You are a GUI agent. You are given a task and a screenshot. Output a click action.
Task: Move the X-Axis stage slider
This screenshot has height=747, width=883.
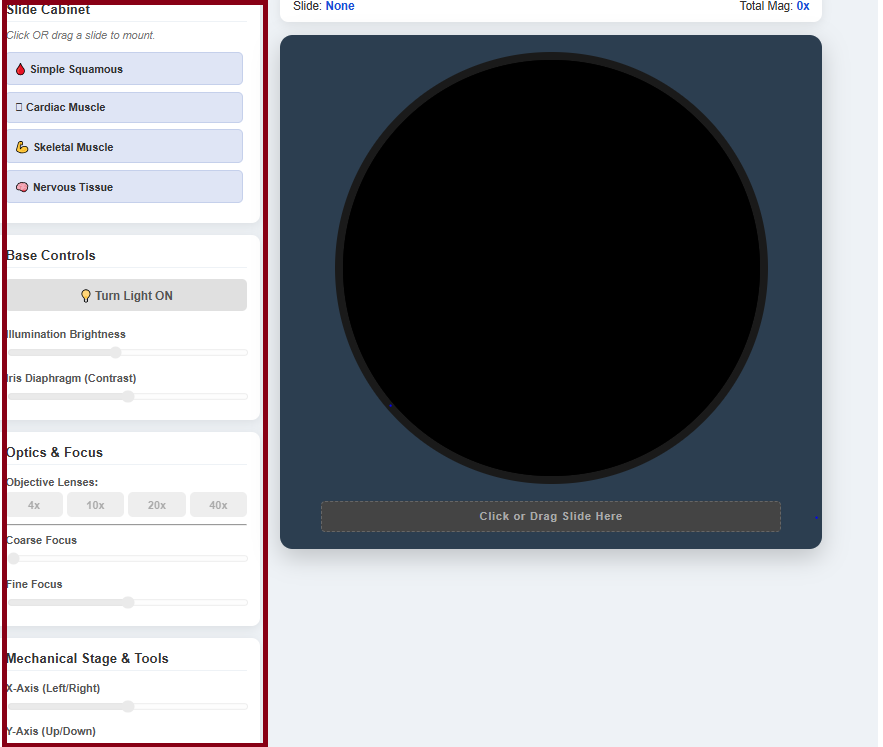(x=128, y=707)
